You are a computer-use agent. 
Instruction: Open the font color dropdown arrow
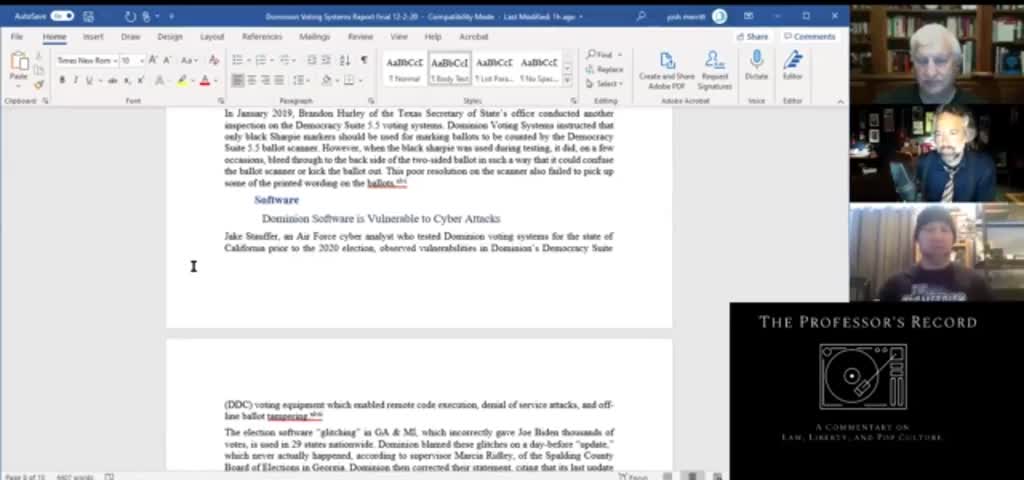(216, 81)
